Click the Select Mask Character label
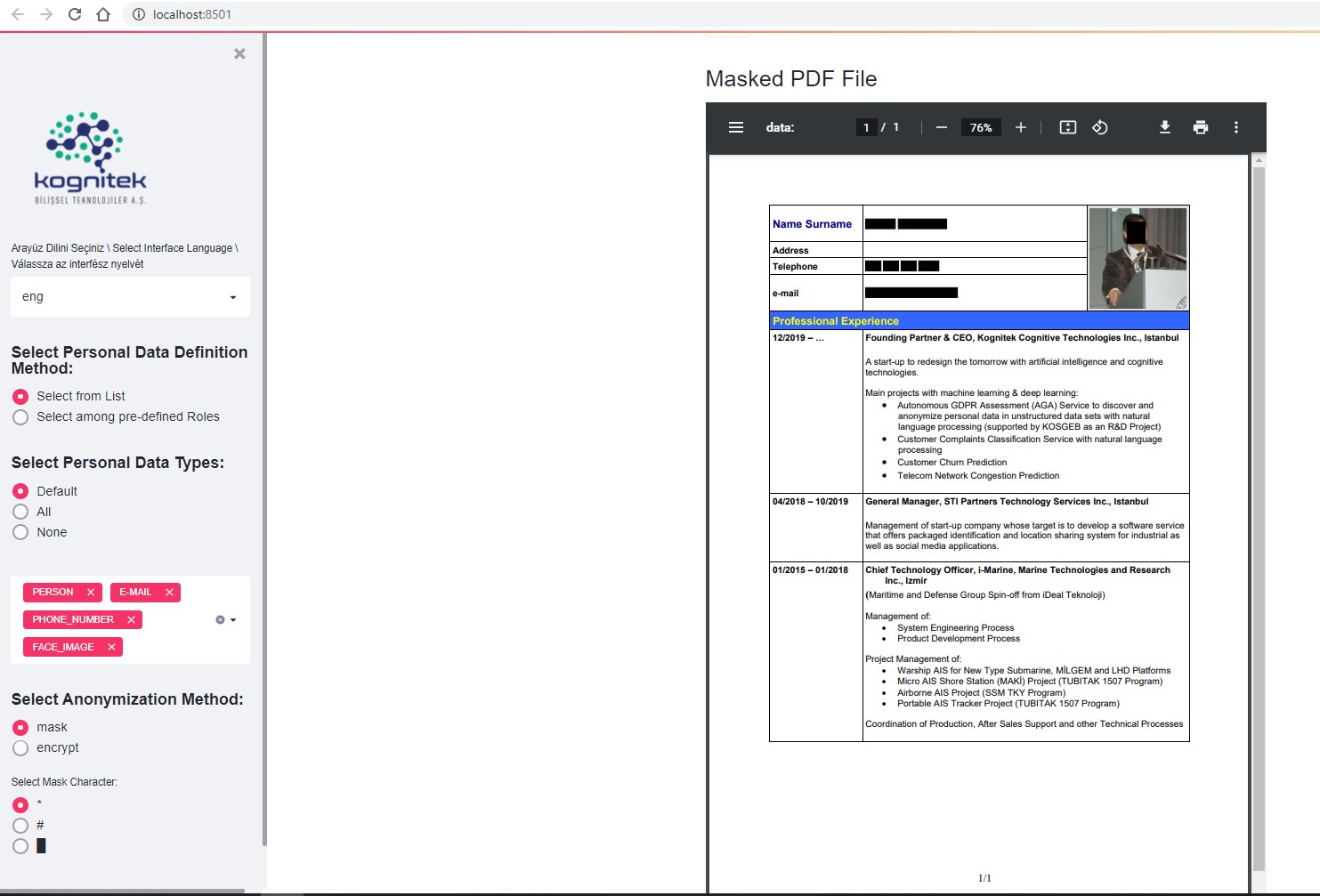 pos(64,782)
